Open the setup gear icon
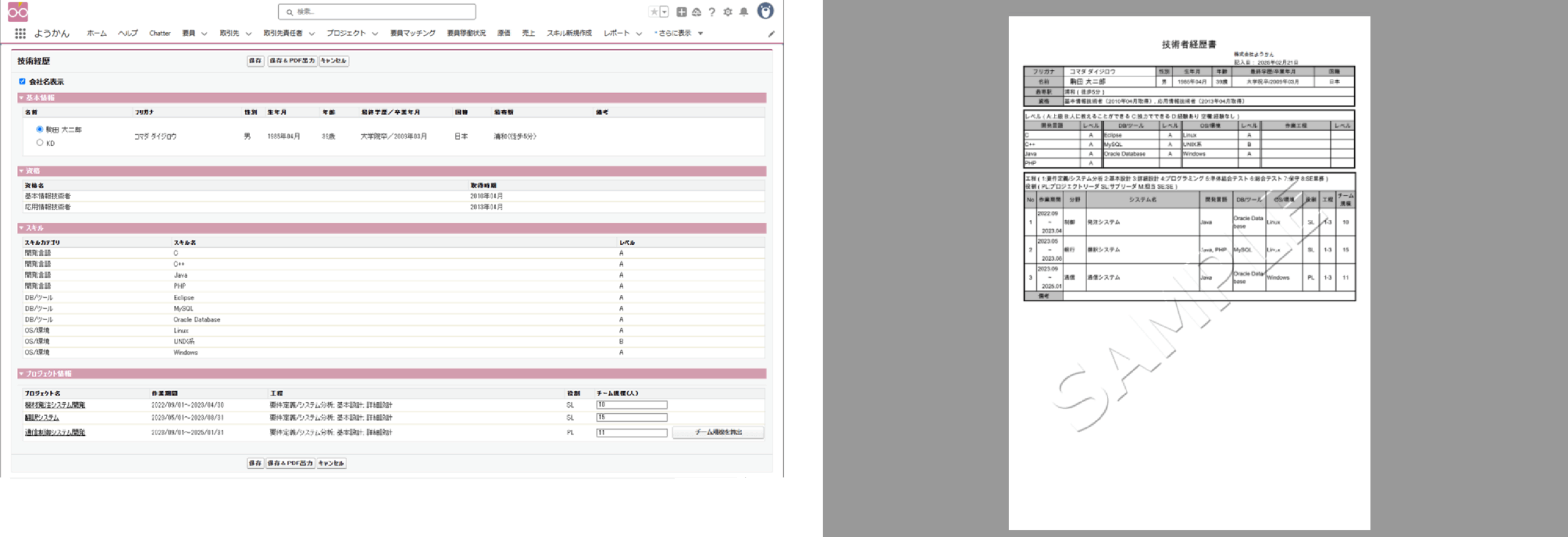The image size is (1568, 537). point(728,12)
